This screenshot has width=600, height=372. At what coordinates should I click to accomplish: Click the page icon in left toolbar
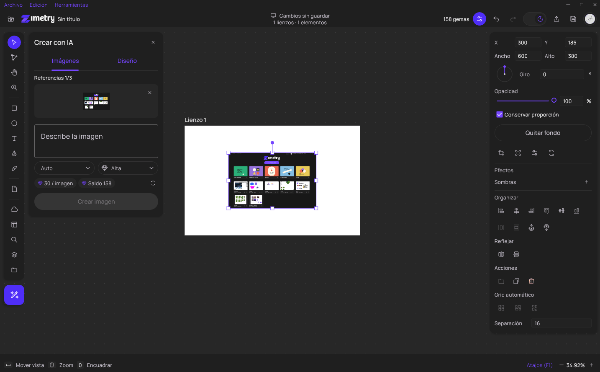click(x=14, y=189)
